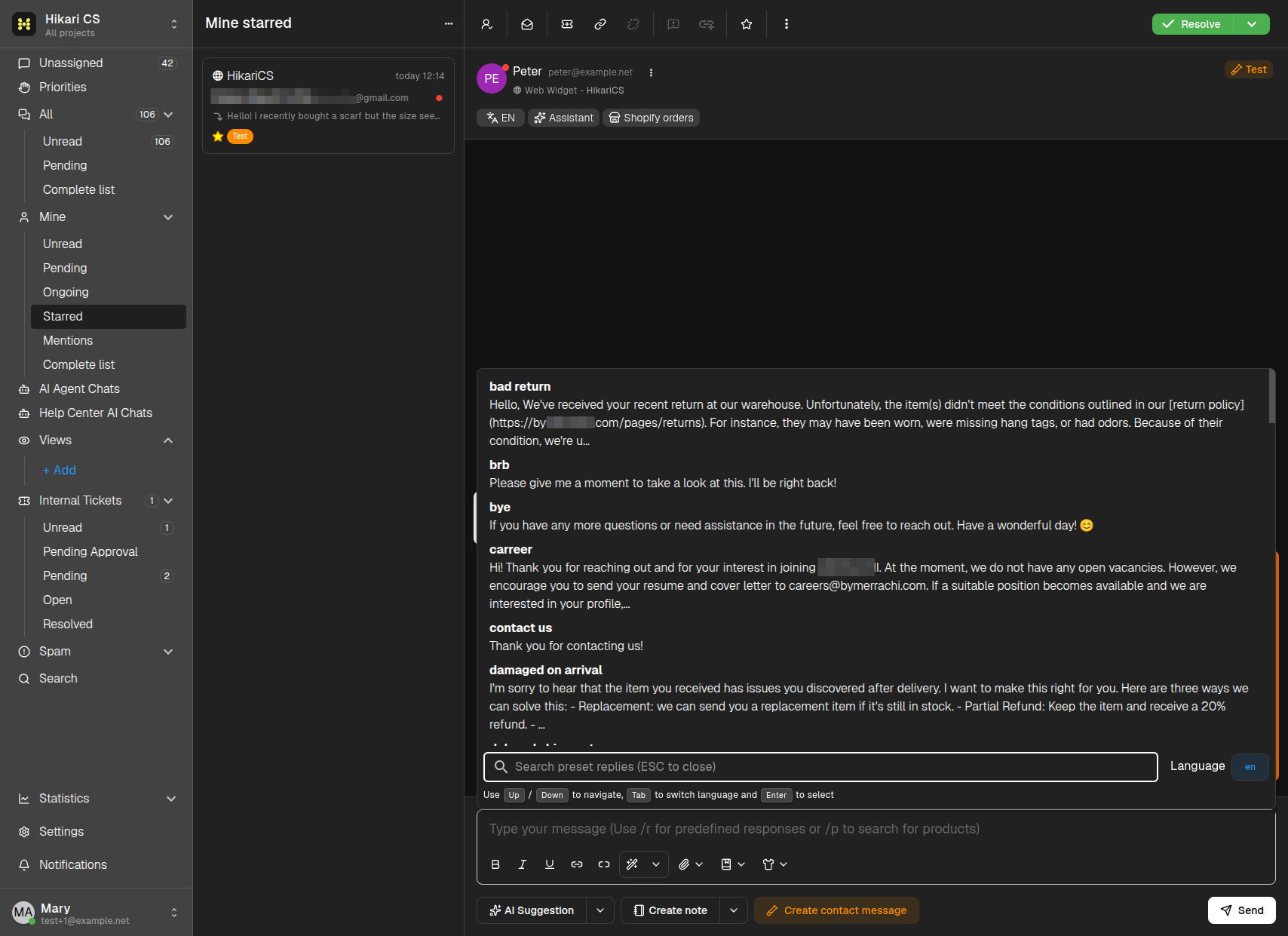
Task: Open the Hikari CS project switcher
Action: tap(97, 24)
